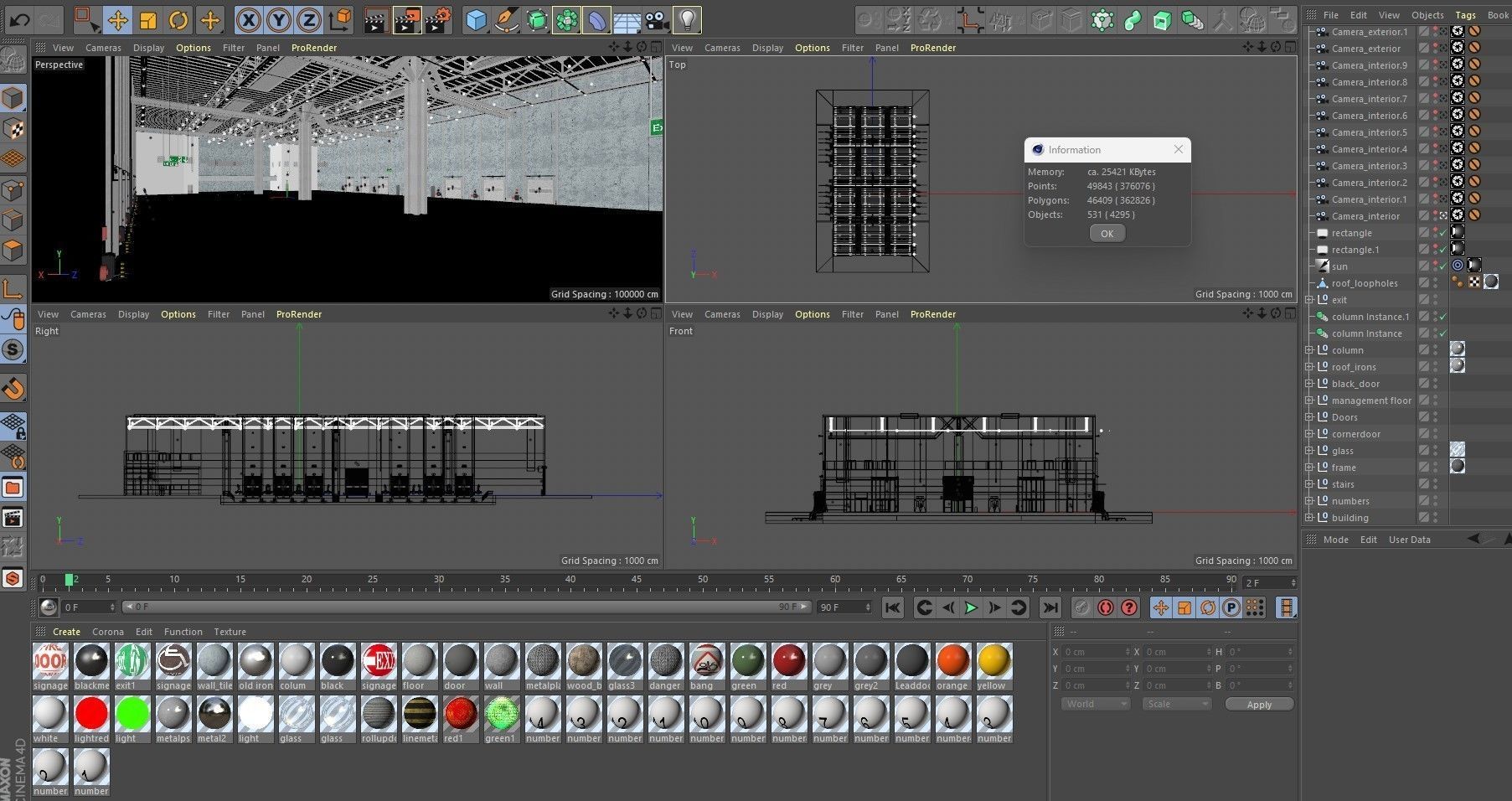Toggle Position keyframe recording button
The image size is (1512, 801).
pyautogui.click(x=1161, y=607)
